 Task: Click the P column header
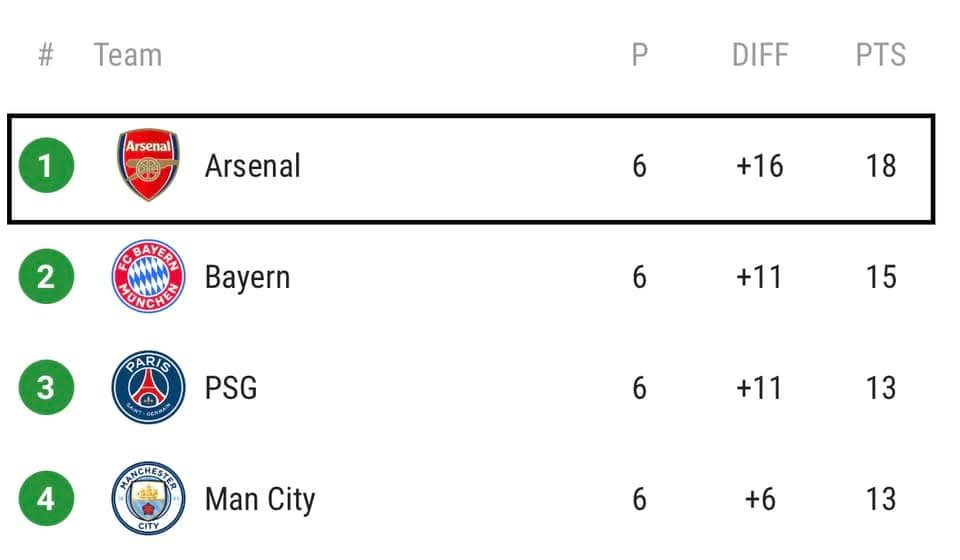[640, 55]
